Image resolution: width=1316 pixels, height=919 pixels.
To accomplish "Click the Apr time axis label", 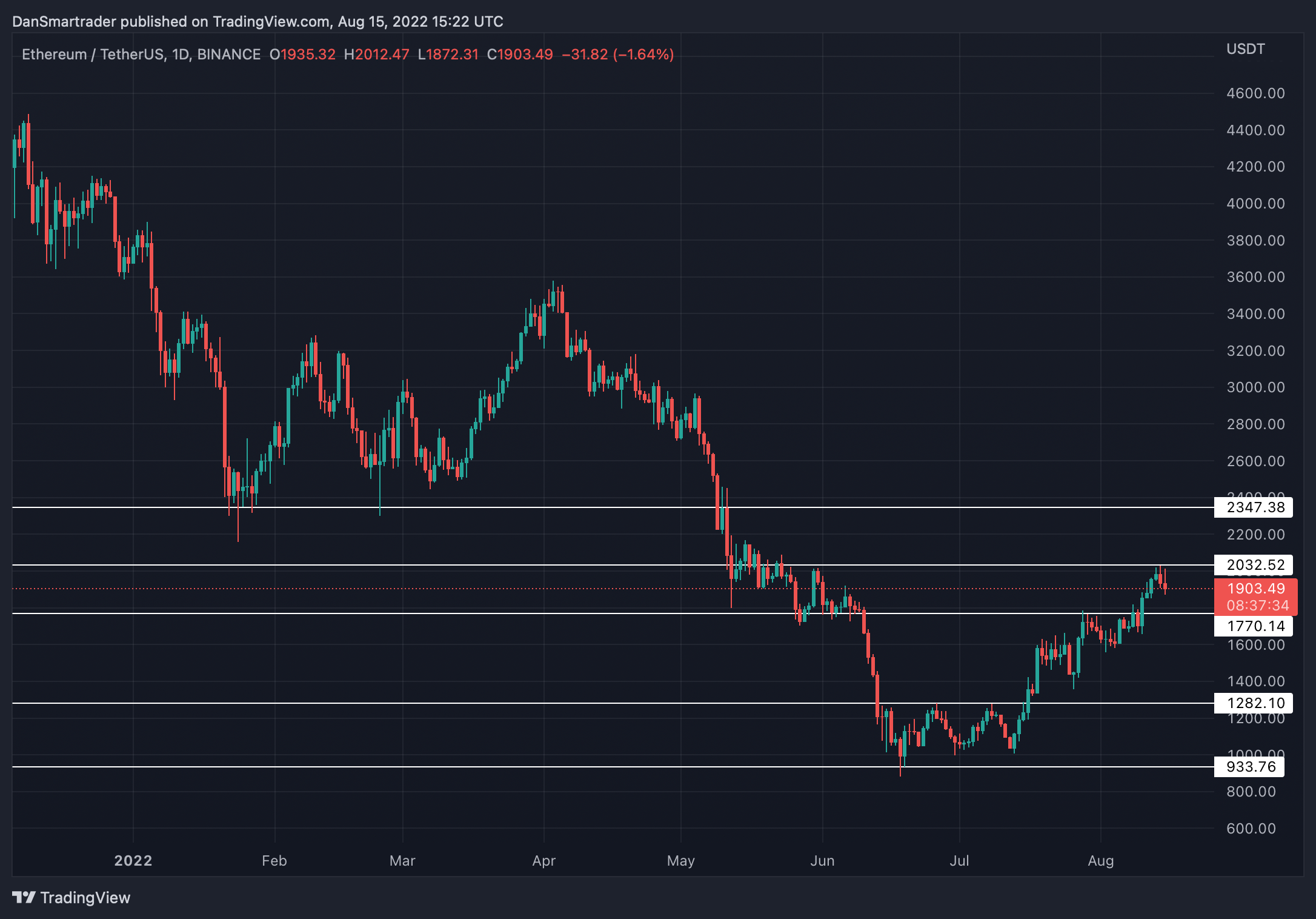I will pos(544,861).
